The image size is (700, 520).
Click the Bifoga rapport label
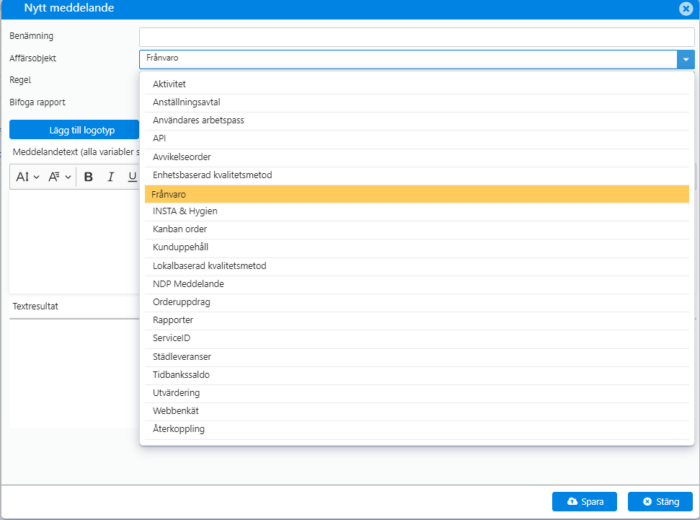(37, 103)
